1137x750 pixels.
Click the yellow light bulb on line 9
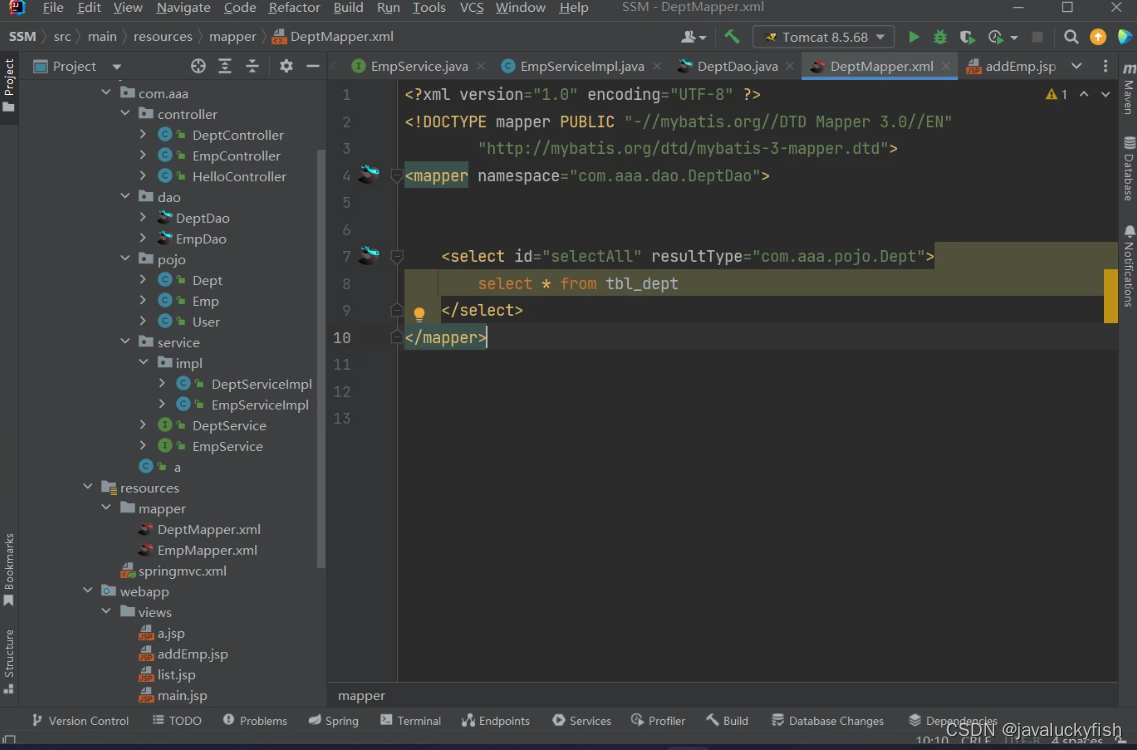[x=420, y=313]
